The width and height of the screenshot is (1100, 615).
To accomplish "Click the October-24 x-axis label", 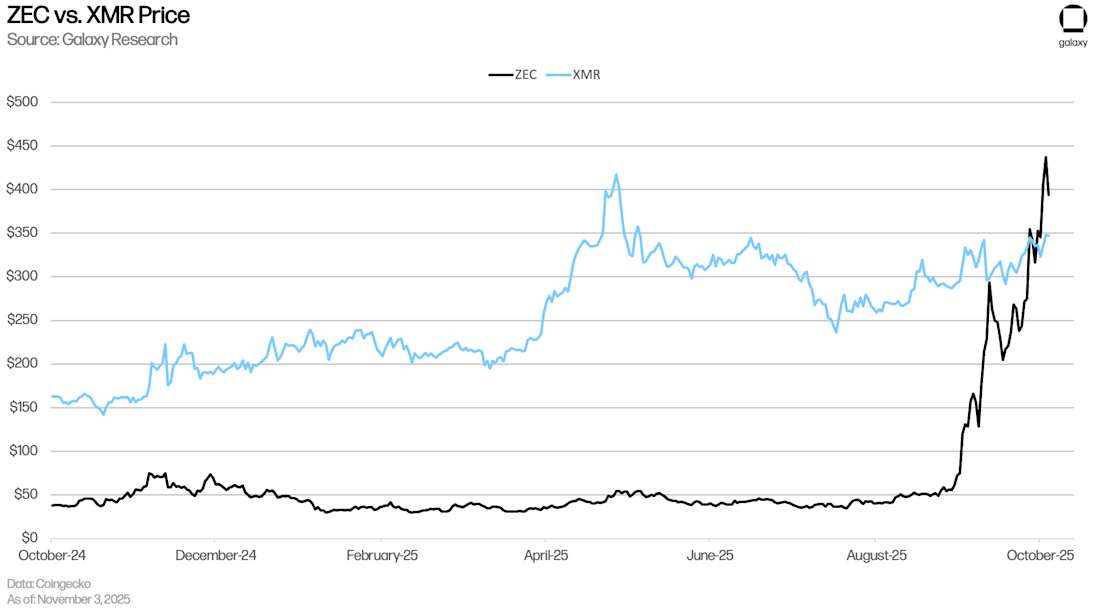I will tap(50, 554).
